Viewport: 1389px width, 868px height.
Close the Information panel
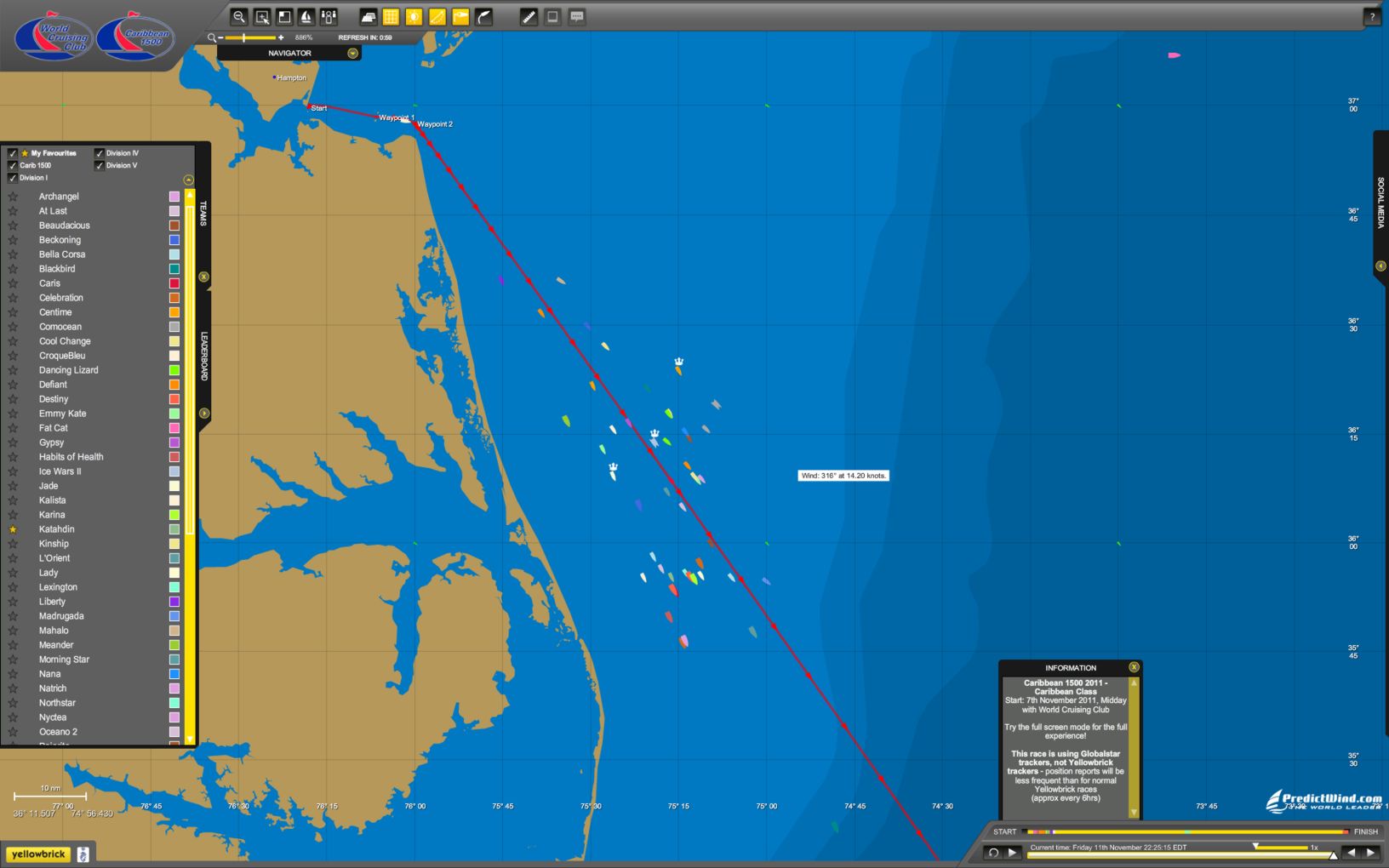click(1134, 667)
